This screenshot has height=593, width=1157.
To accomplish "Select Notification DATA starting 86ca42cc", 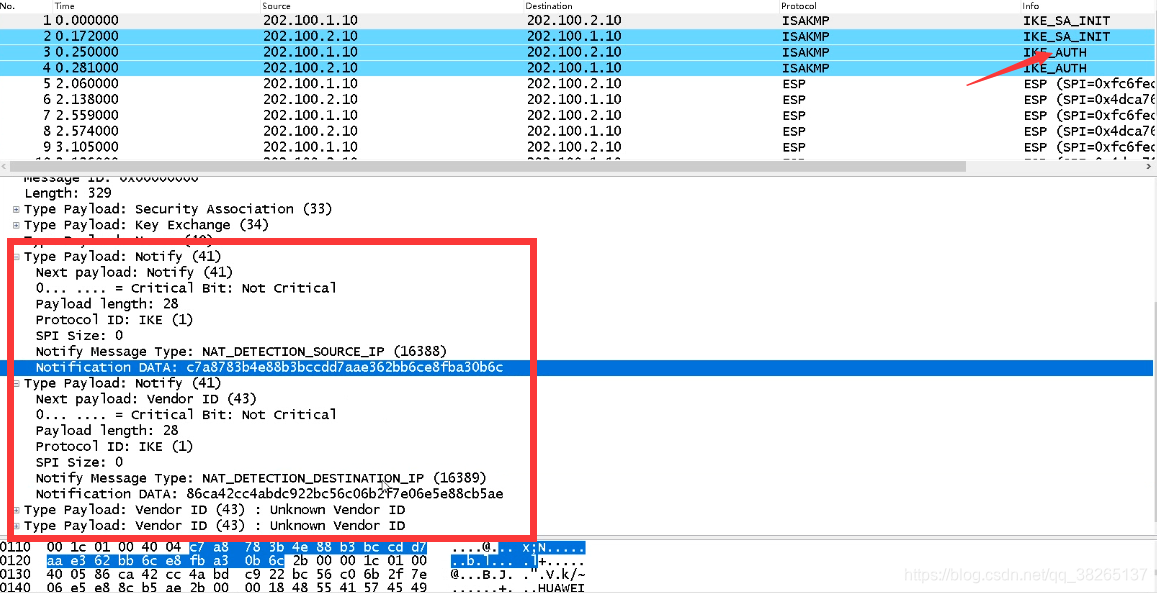I will (269, 493).
